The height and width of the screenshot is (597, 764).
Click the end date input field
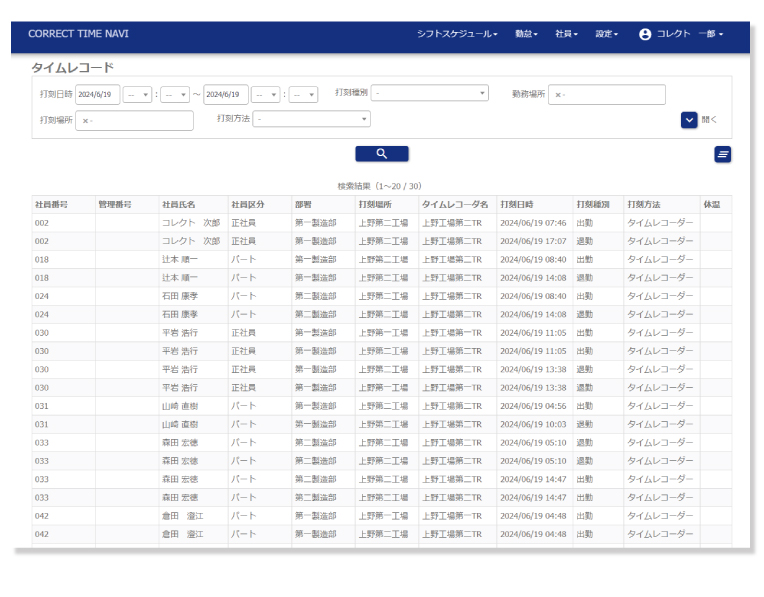[226, 95]
